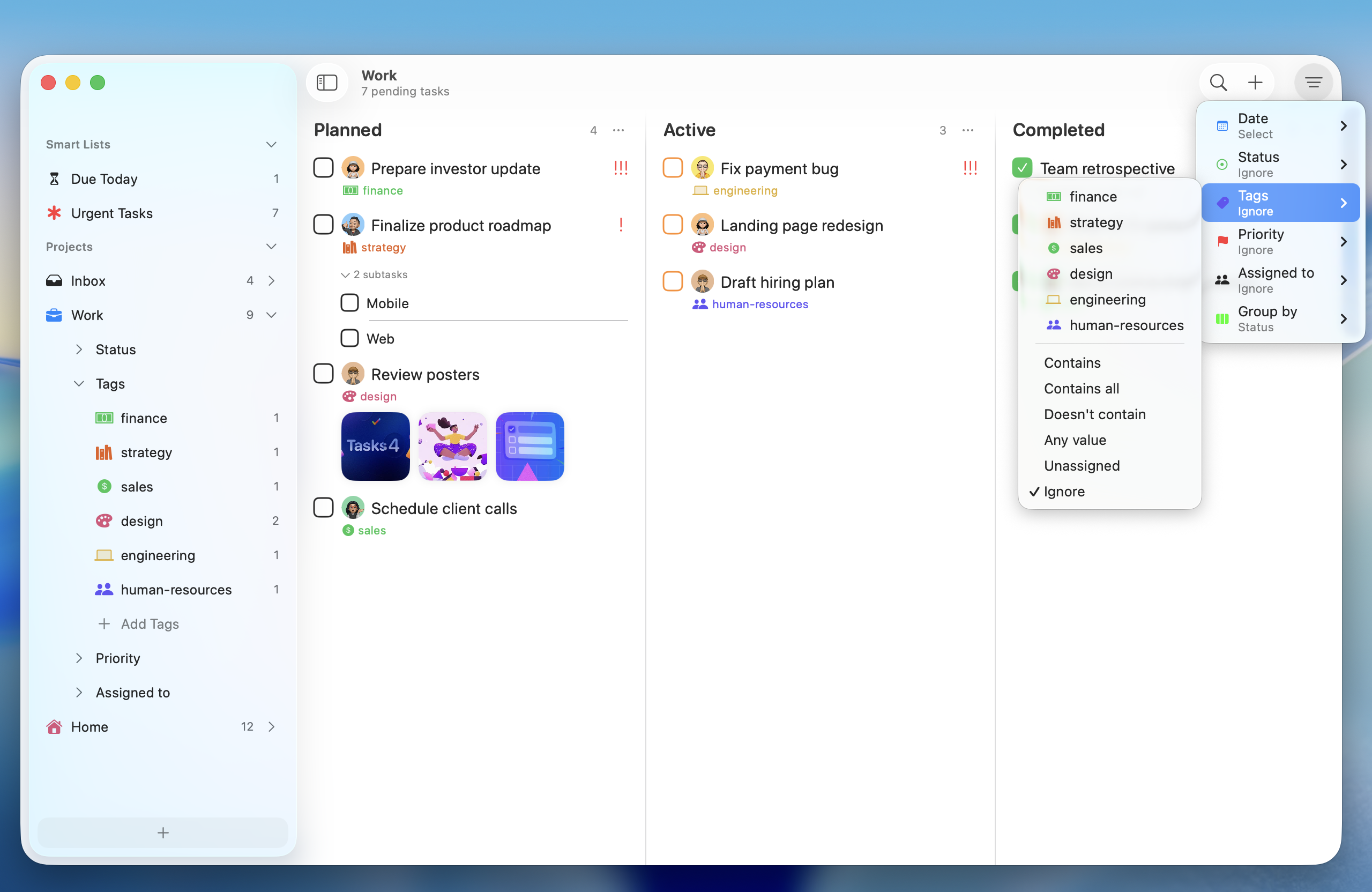This screenshot has height=892, width=1372.
Task: Click the plus icon to add task
Action: [x=1255, y=83]
